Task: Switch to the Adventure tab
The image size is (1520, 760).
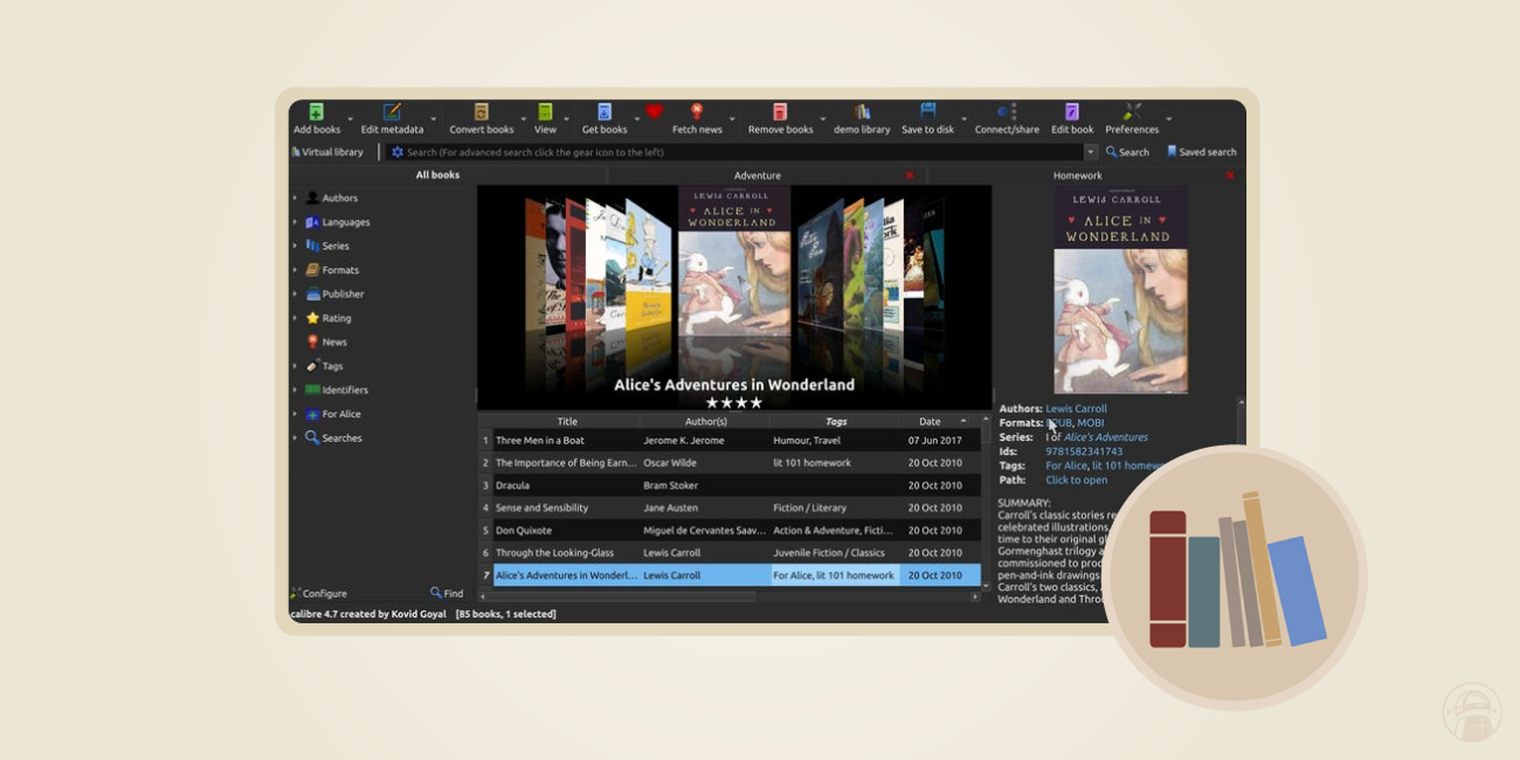Action: tap(757, 175)
